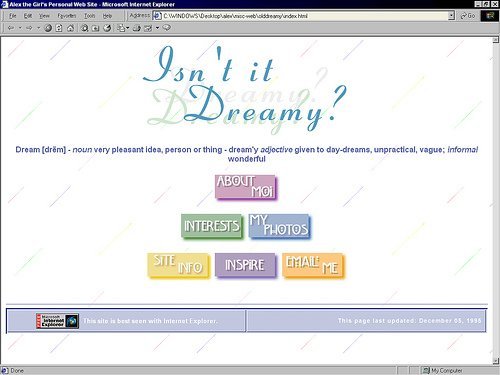The image size is (500, 375).
Task: Open the Favorites pane from the toolbar icon
Action: pos(96,28)
